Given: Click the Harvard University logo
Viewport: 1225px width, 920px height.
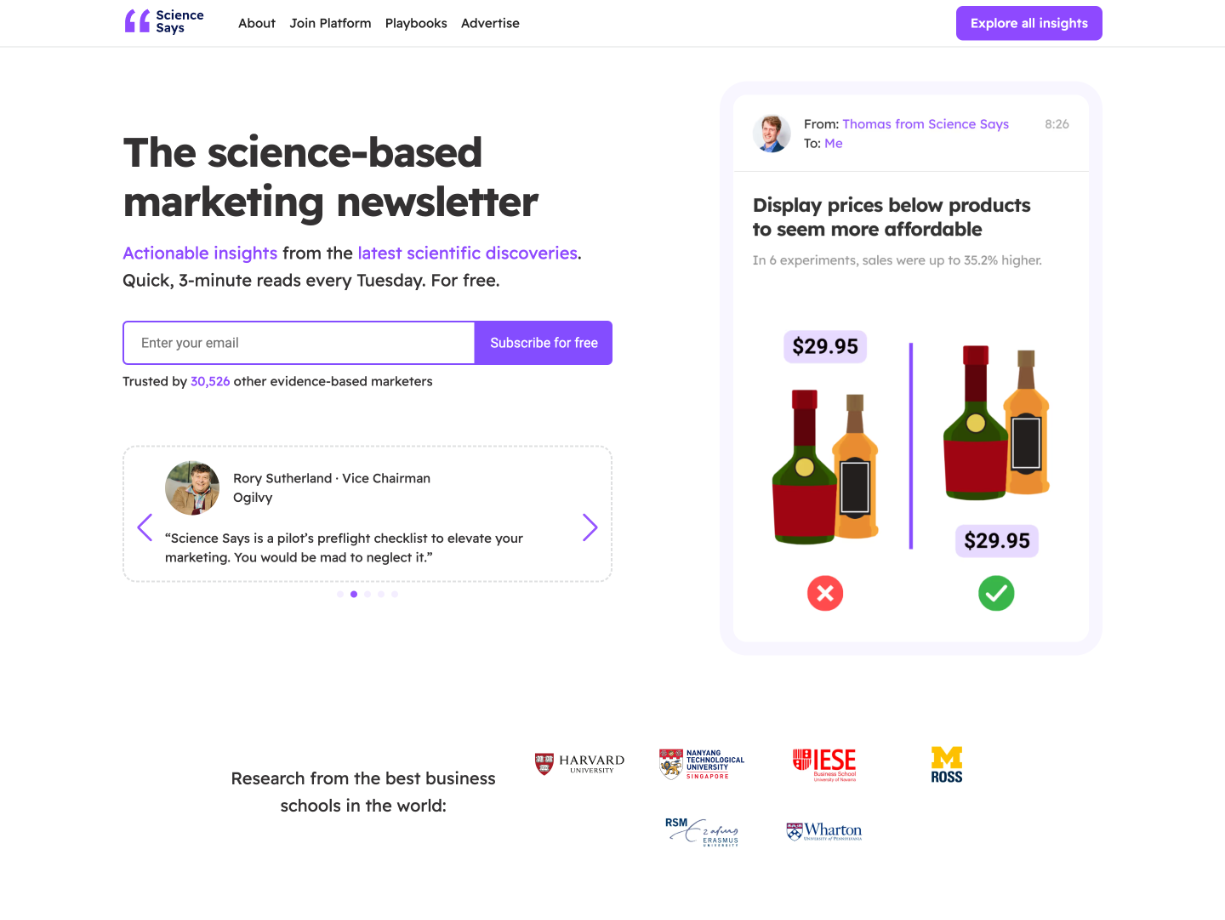Looking at the screenshot, I should (579, 764).
